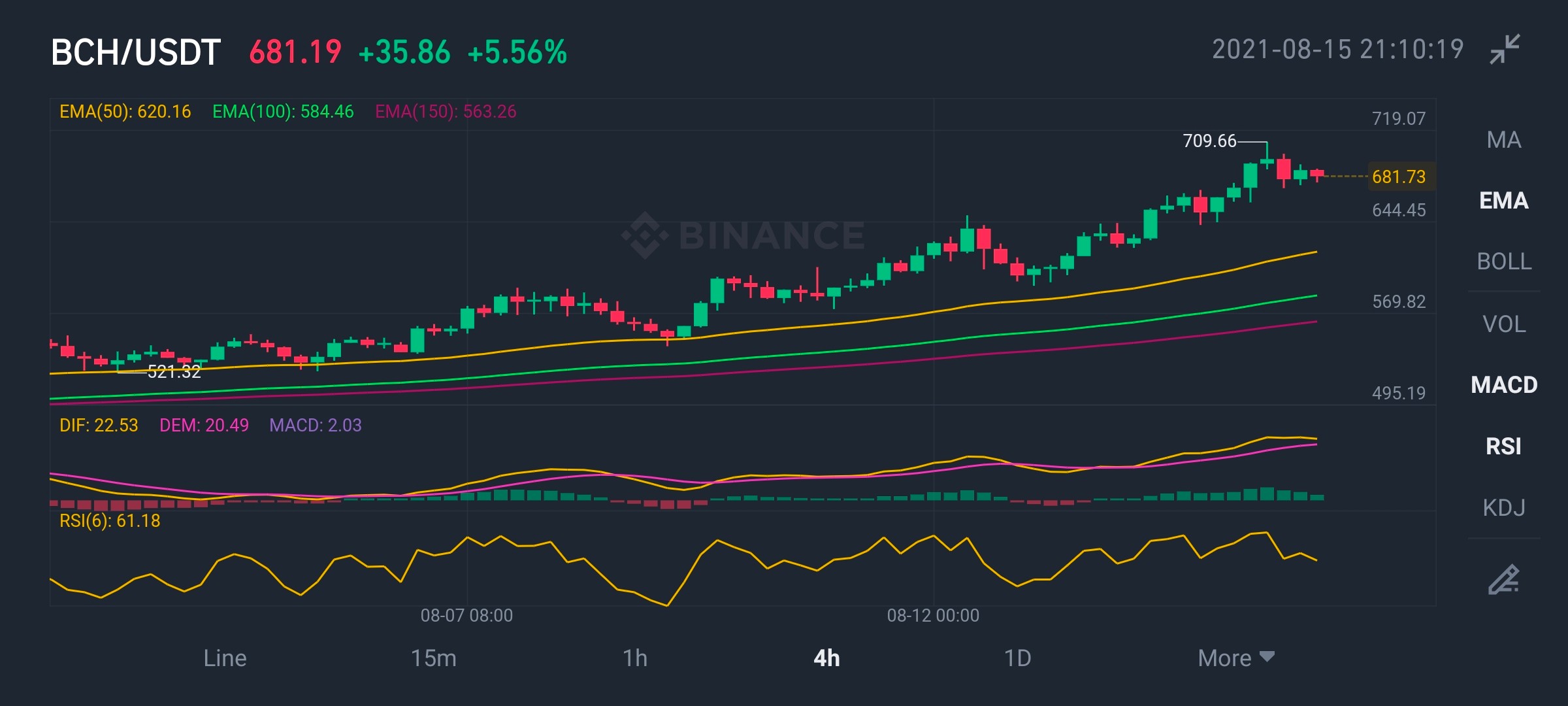This screenshot has width=1568, height=706.
Task: Switch to the 1D timeframe
Action: click(x=1017, y=658)
